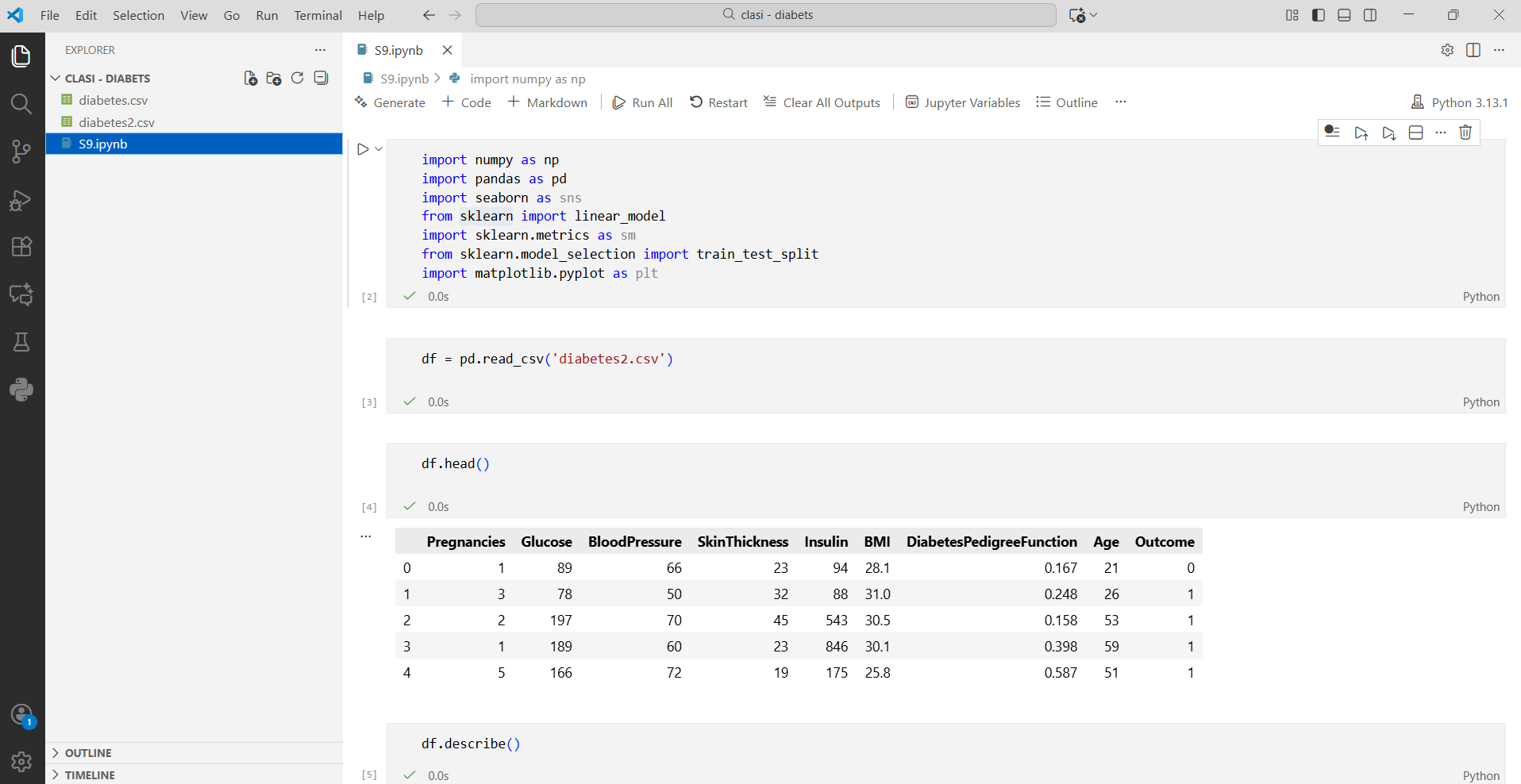The image size is (1521, 784).
Task: Open the Python sidebar view
Action: [21, 390]
